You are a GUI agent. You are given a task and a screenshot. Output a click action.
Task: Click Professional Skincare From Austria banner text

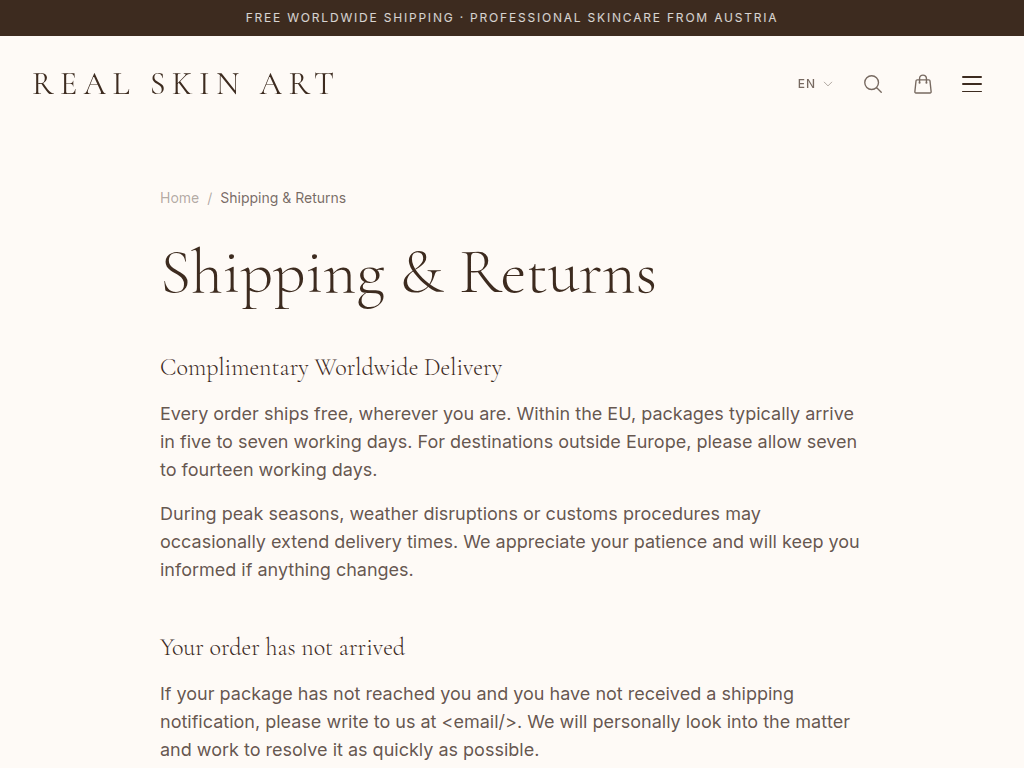(623, 18)
